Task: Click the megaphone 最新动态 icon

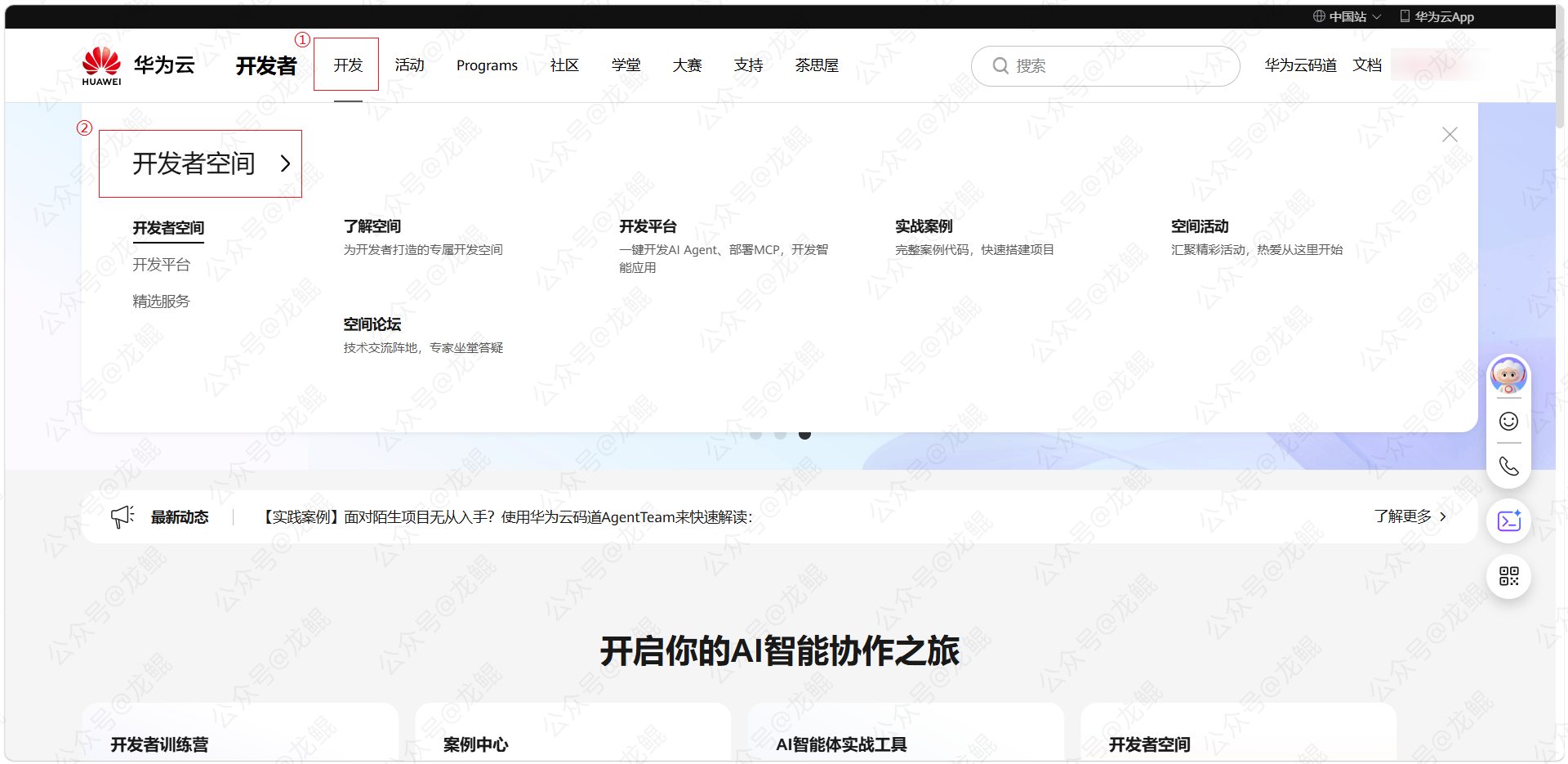Action: pyautogui.click(x=122, y=516)
